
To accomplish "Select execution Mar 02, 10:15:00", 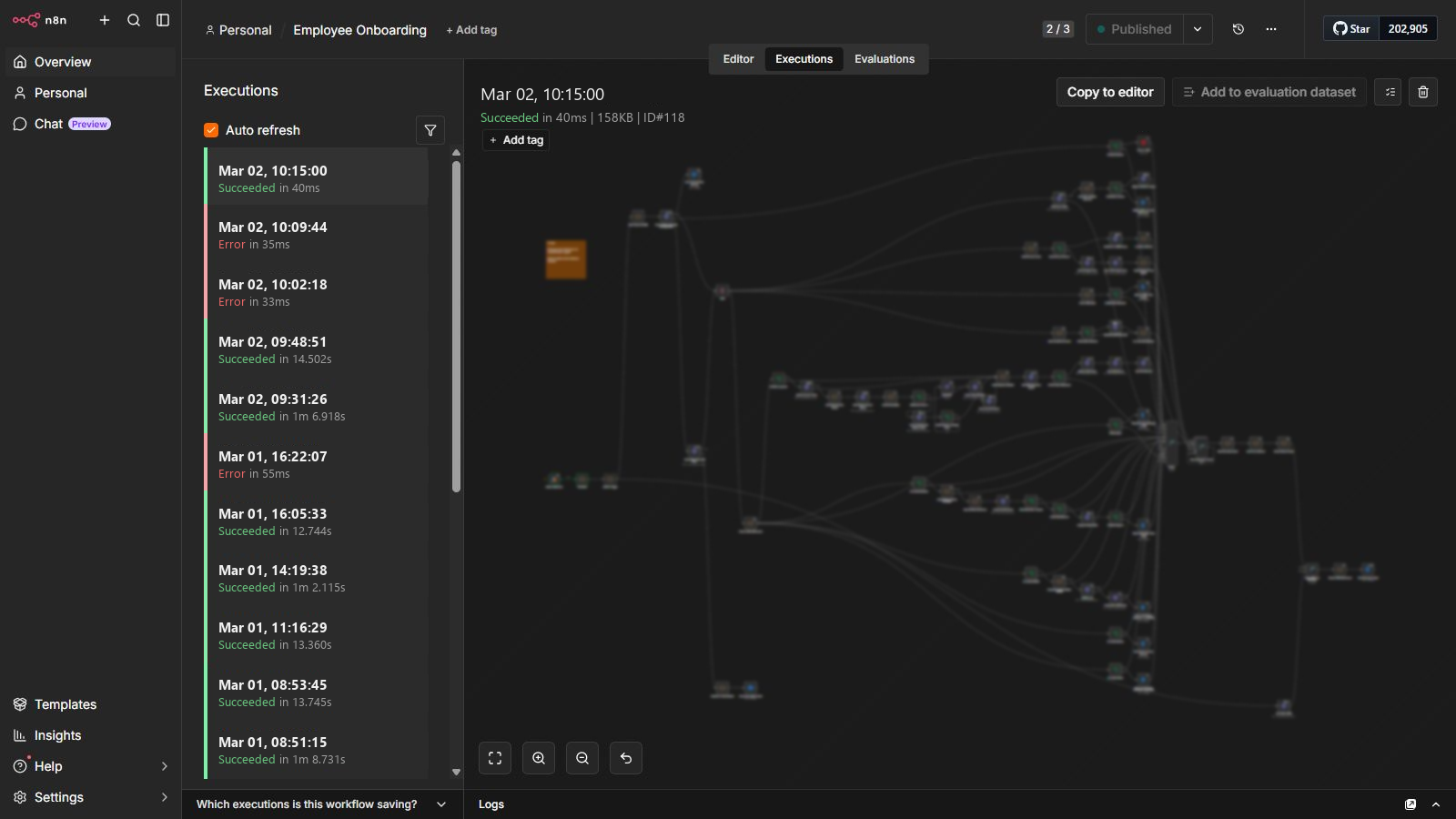I will [x=316, y=177].
